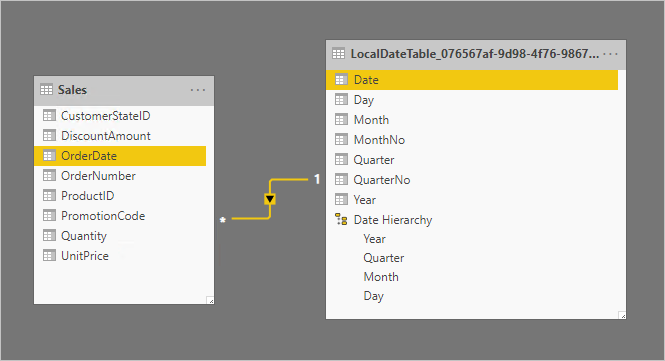Click the Sales table resize handle corner
This screenshot has width=665, height=361.
click(210, 300)
